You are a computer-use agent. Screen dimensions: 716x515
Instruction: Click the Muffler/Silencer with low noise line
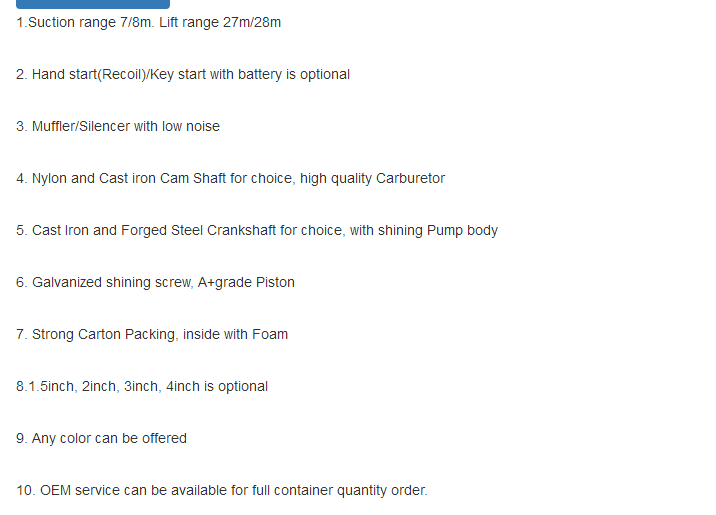pyautogui.click(x=118, y=126)
